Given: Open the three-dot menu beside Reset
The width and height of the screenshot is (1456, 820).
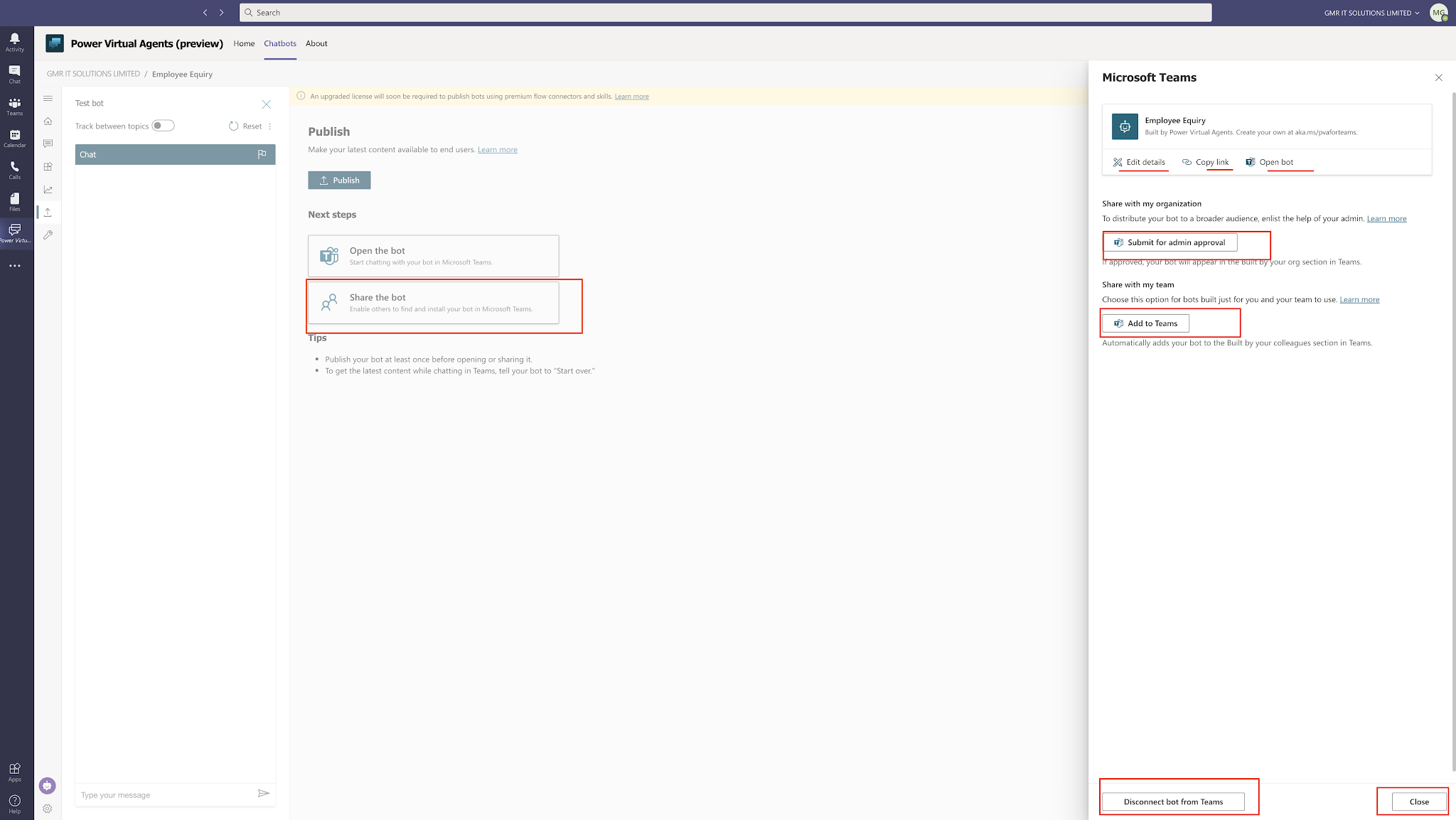Looking at the screenshot, I should pos(270,126).
